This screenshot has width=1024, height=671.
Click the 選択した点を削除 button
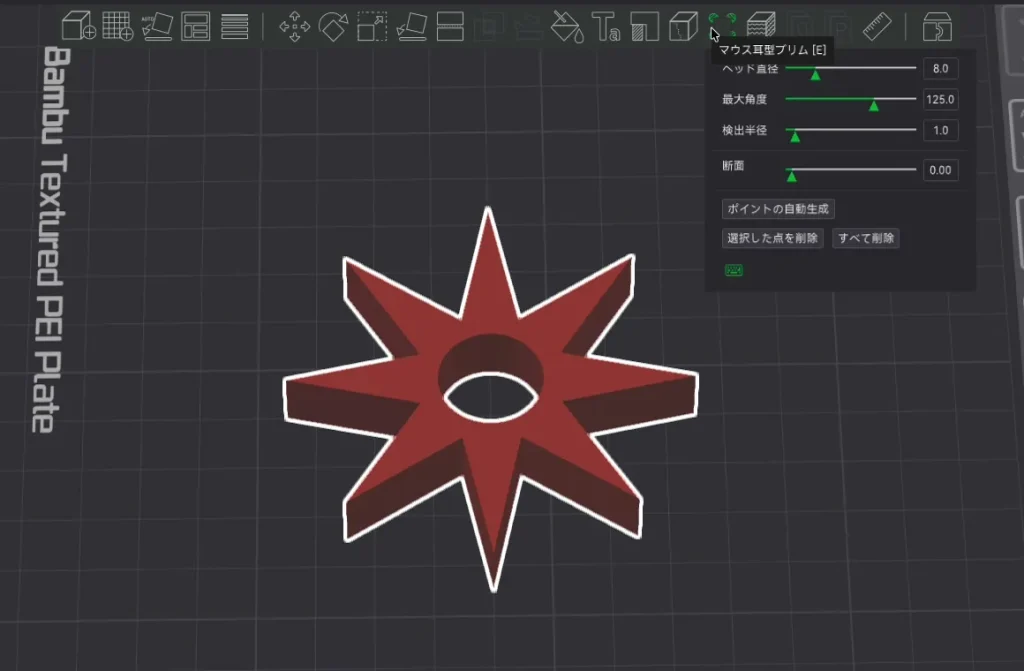(773, 238)
